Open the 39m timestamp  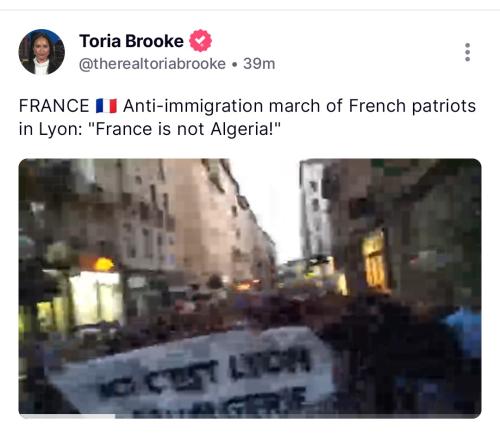pyautogui.click(x=259, y=64)
